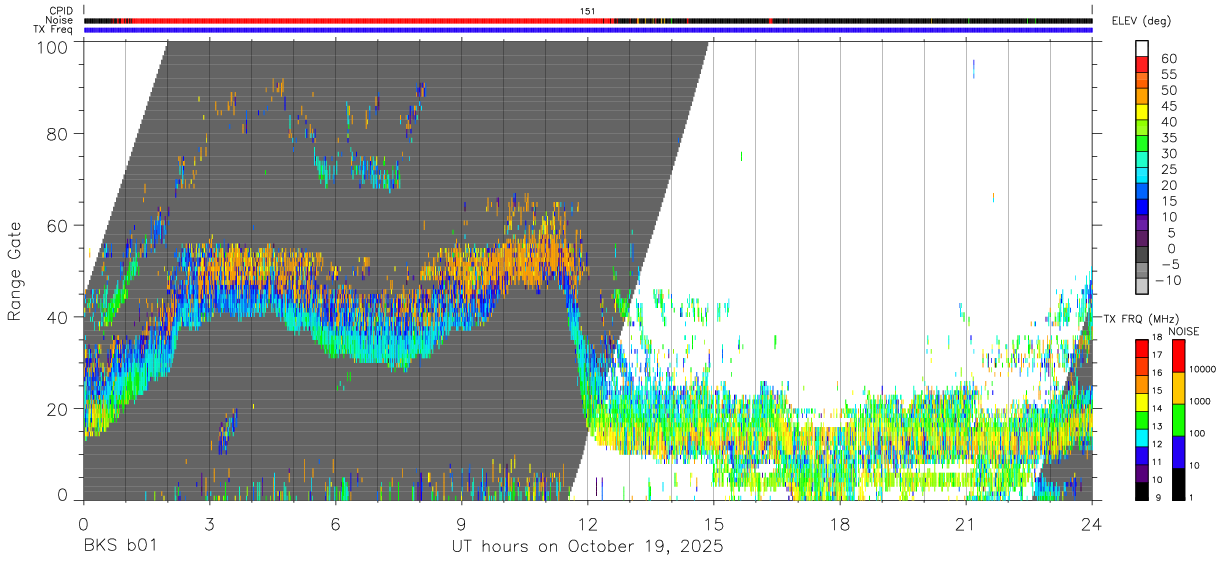The image size is (1228, 567).
Task: Click the 'Noise' row label at top left
Action: pos(60,20)
